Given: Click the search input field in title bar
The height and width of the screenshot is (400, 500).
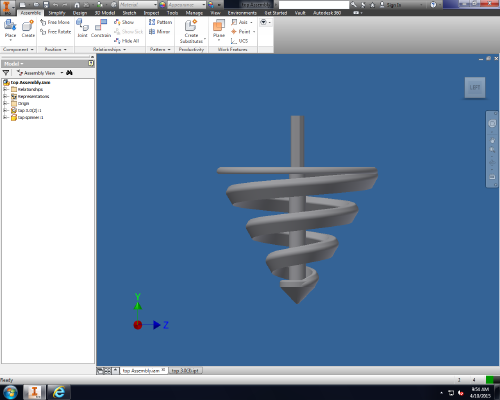Looking at the screenshot, I should [x=314, y=5].
